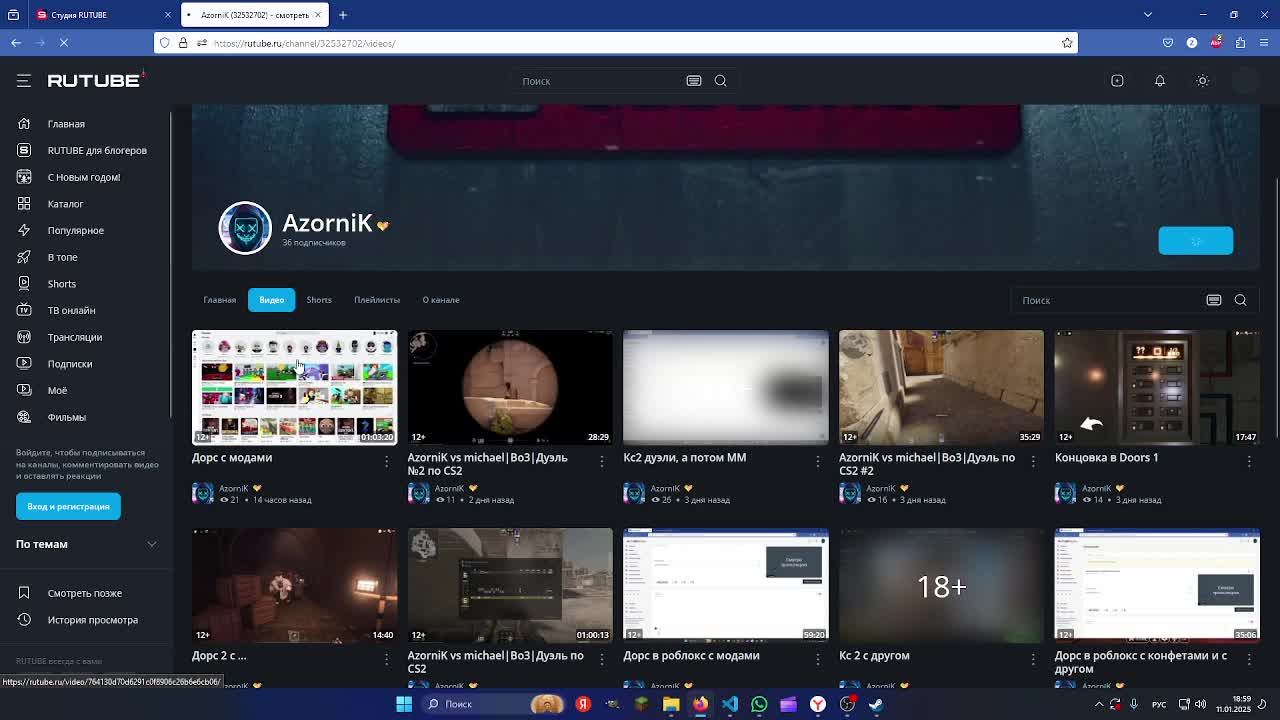
Task: Close the AzorniK browser tab
Action: point(318,15)
